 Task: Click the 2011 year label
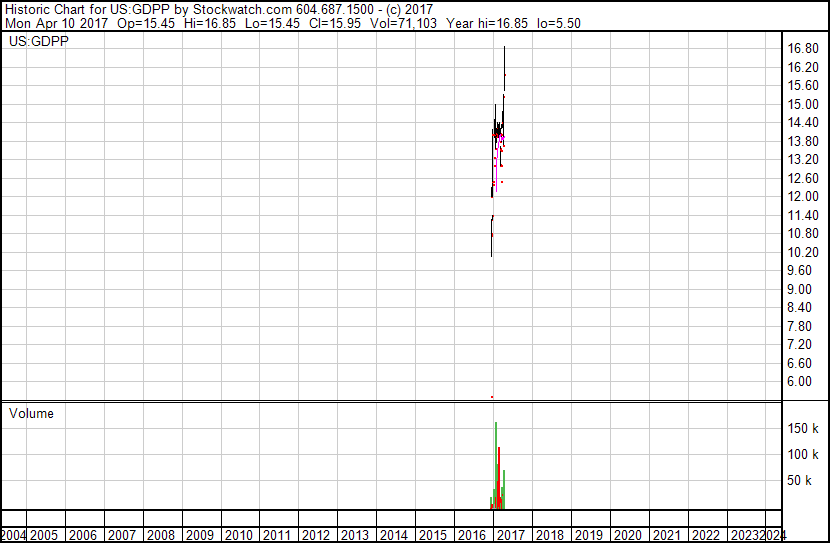point(277,535)
